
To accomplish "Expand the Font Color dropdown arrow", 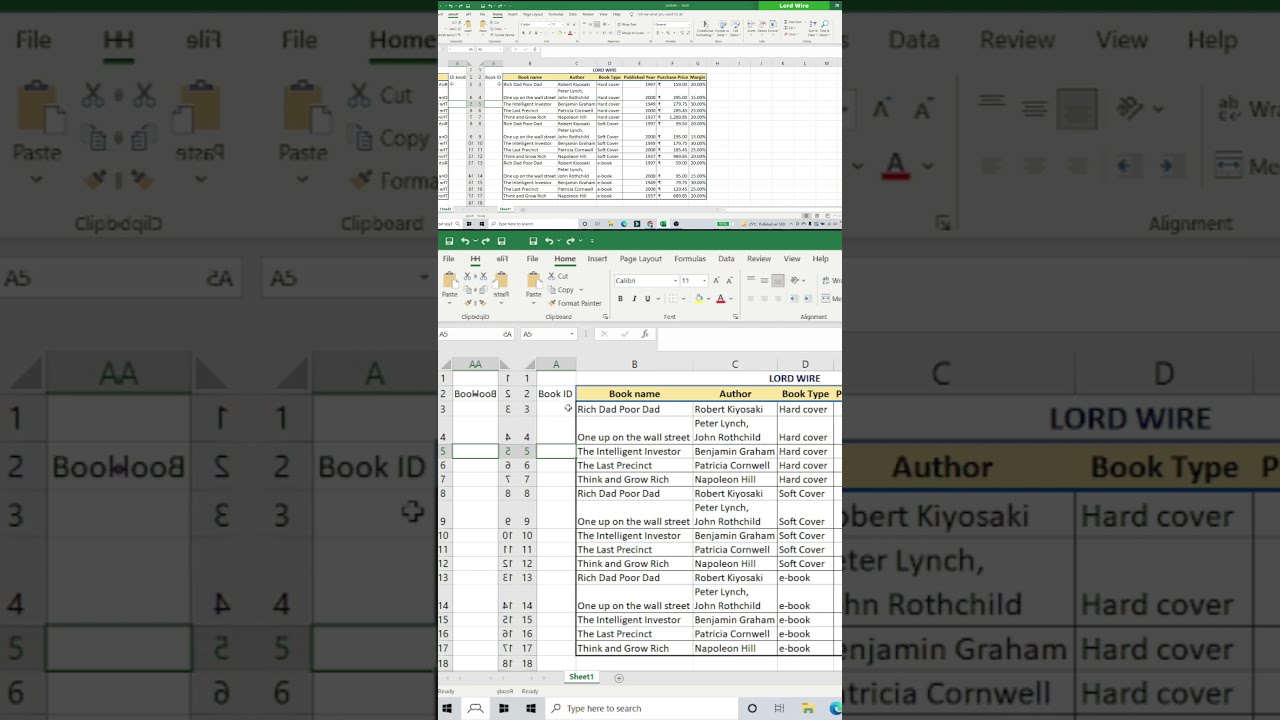I will pos(730,299).
